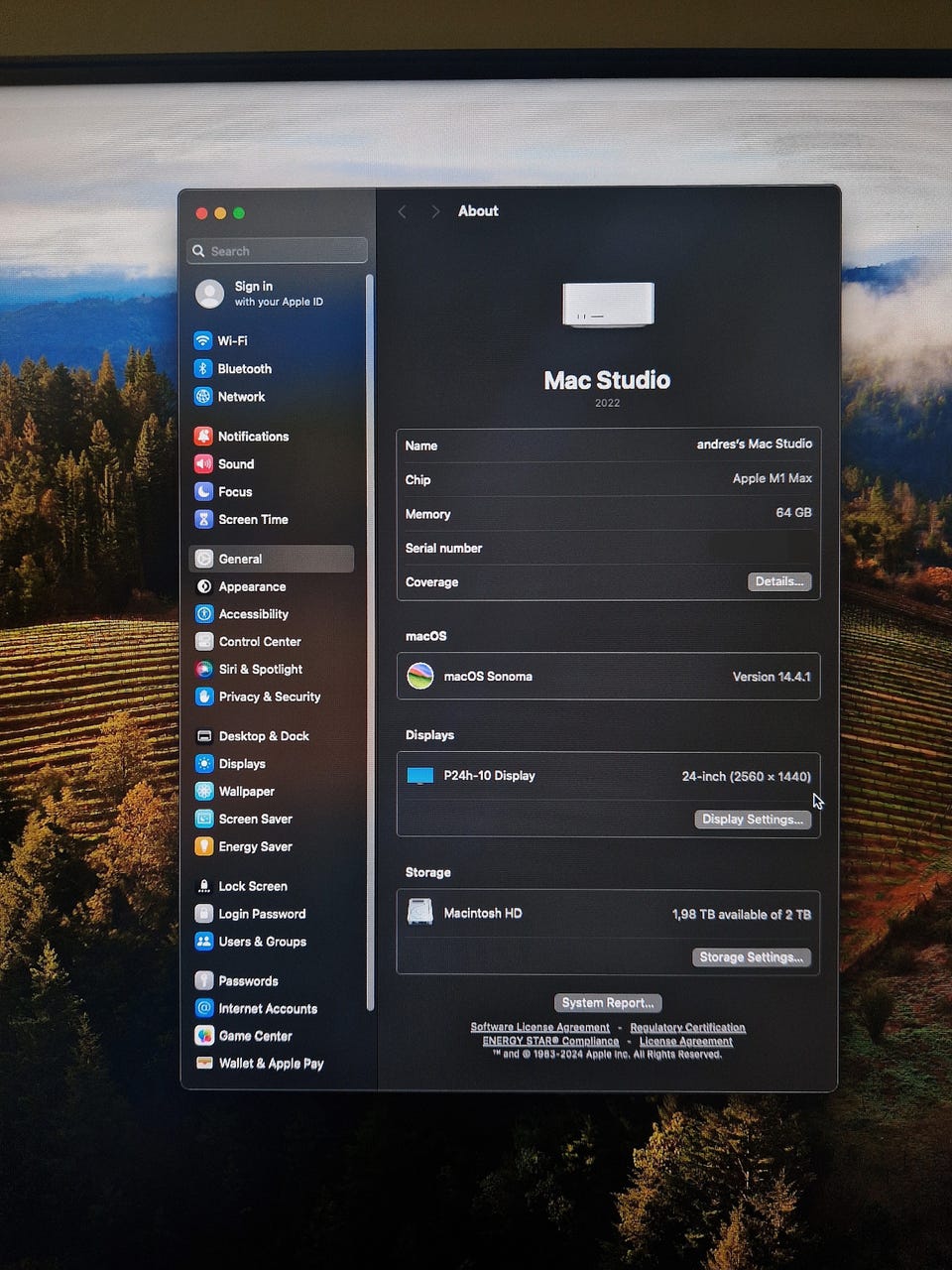Open the Screen Time hourglass icon

click(x=203, y=519)
